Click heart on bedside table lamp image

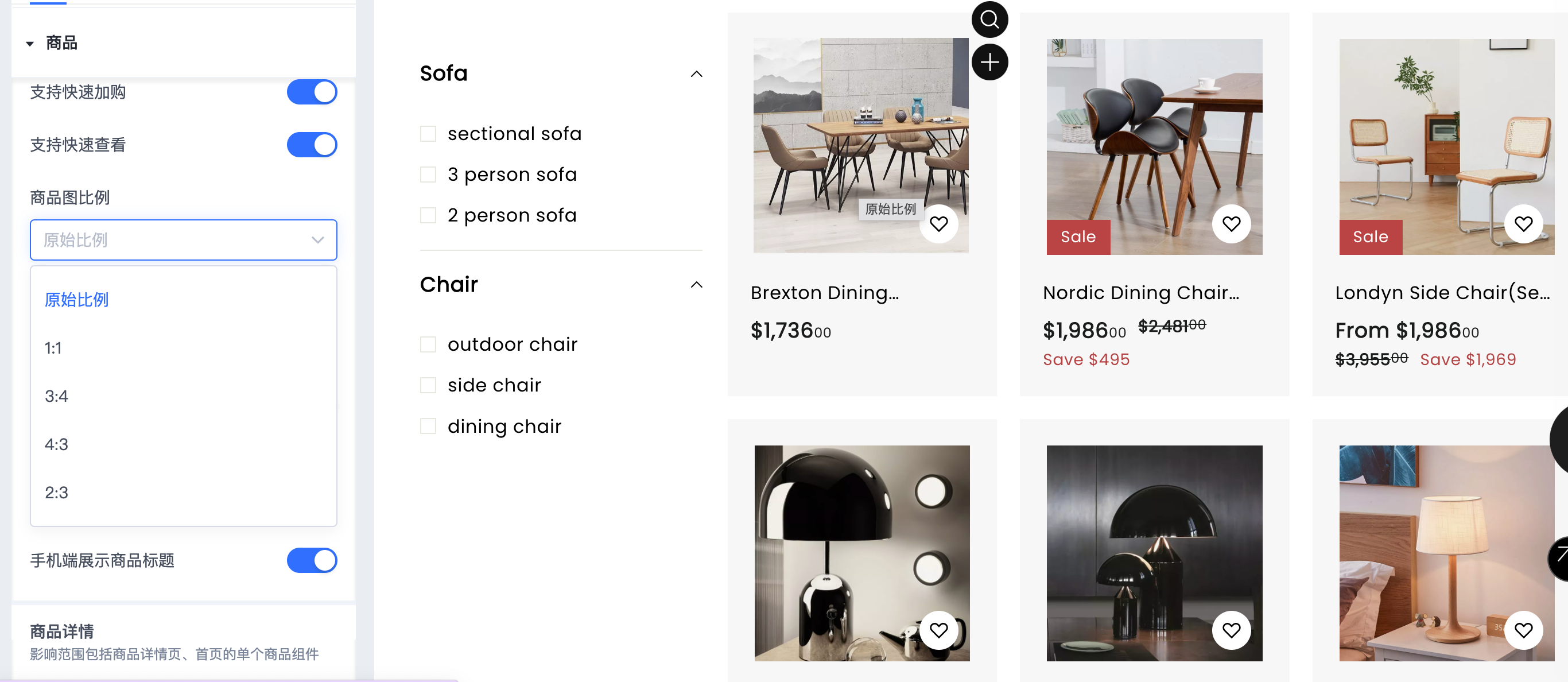click(1523, 630)
